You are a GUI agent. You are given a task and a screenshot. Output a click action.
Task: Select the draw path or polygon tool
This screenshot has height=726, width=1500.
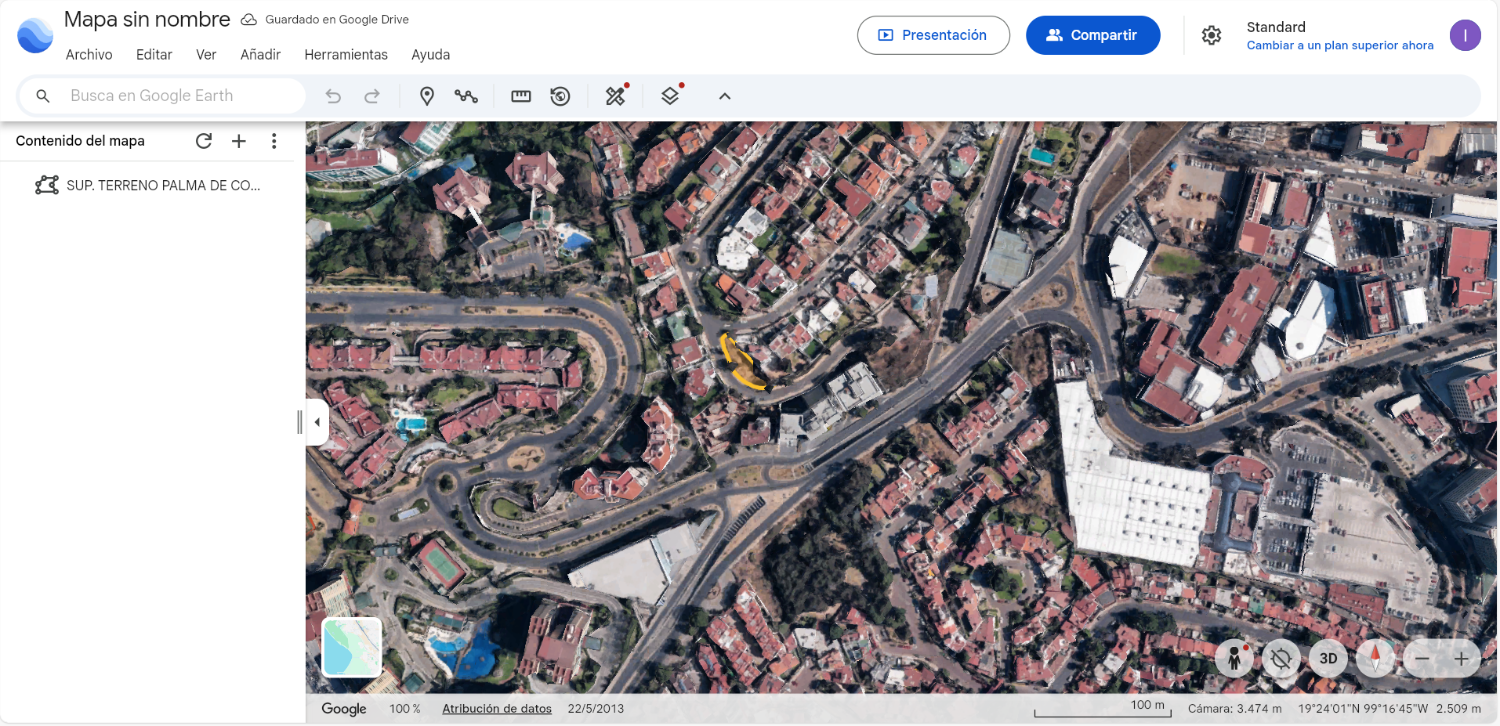pos(466,96)
